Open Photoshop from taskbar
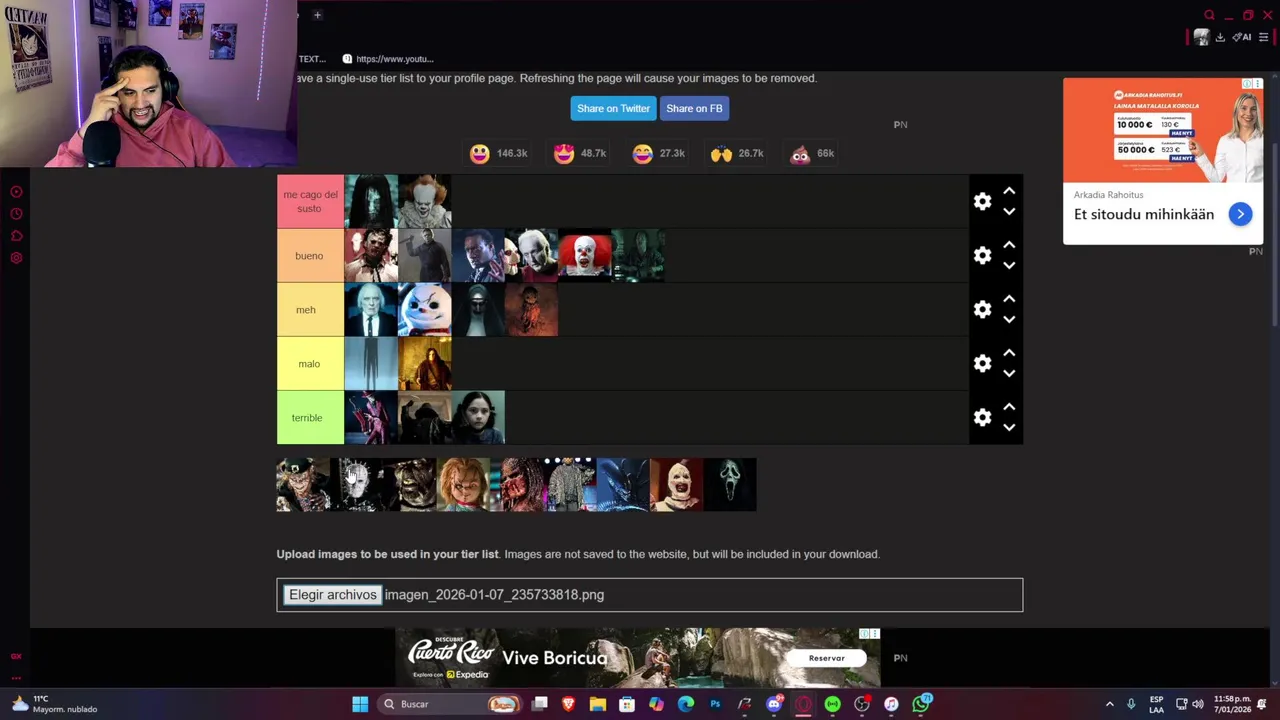This screenshot has height=720, width=1280. coord(715,704)
